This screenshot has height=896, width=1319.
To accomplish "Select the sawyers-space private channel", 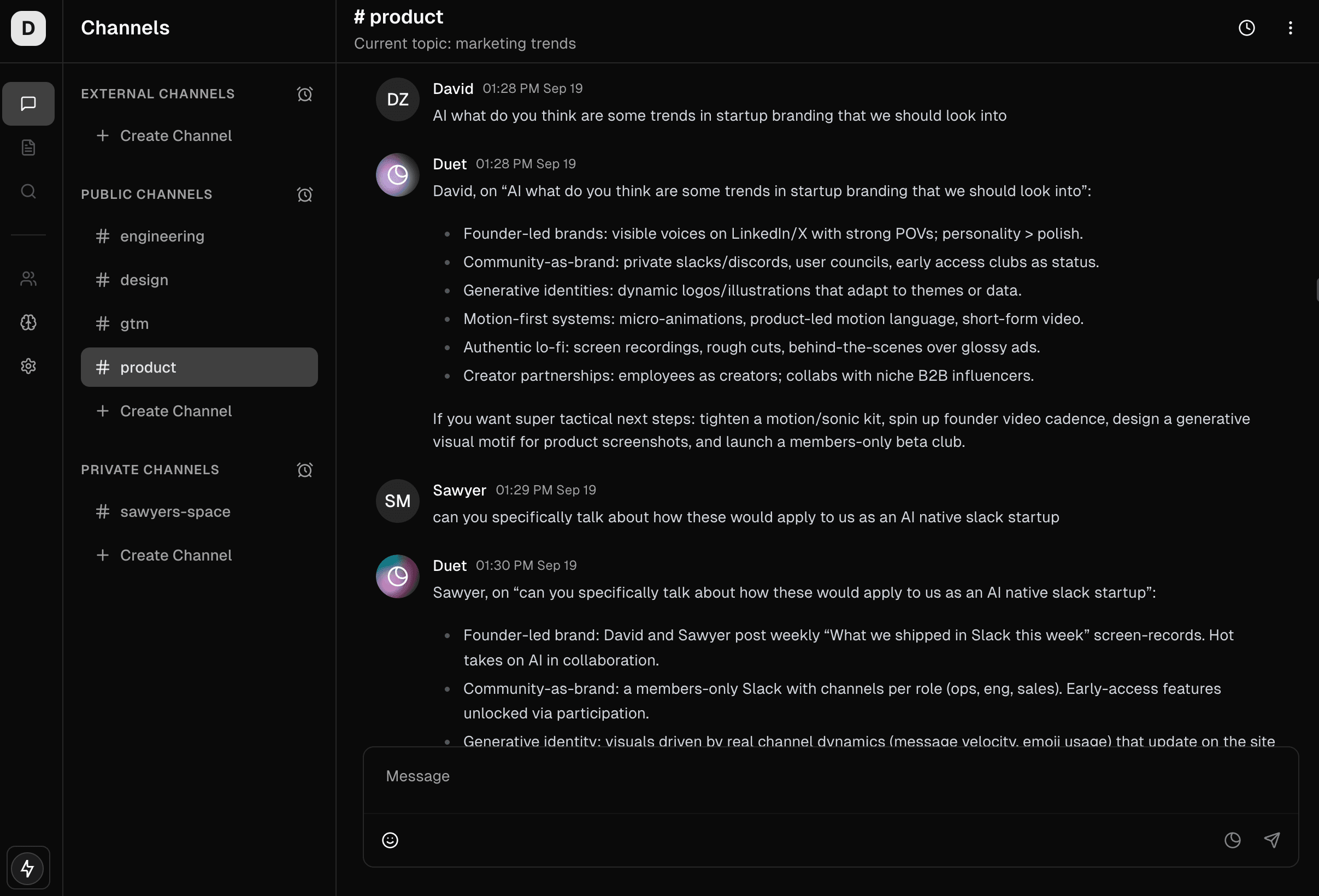I will [x=175, y=511].
